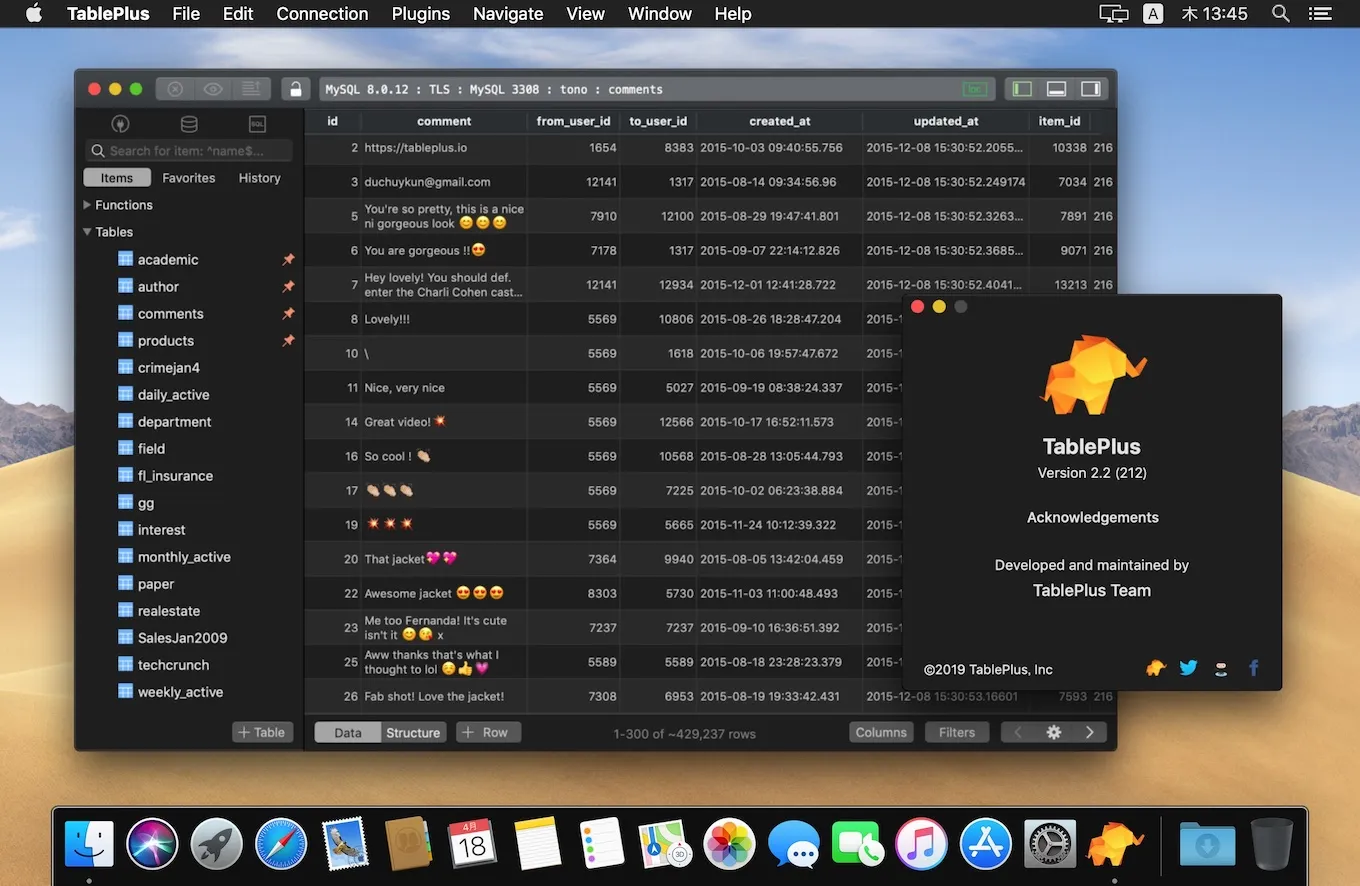Open the interest table

click(161, 530)
